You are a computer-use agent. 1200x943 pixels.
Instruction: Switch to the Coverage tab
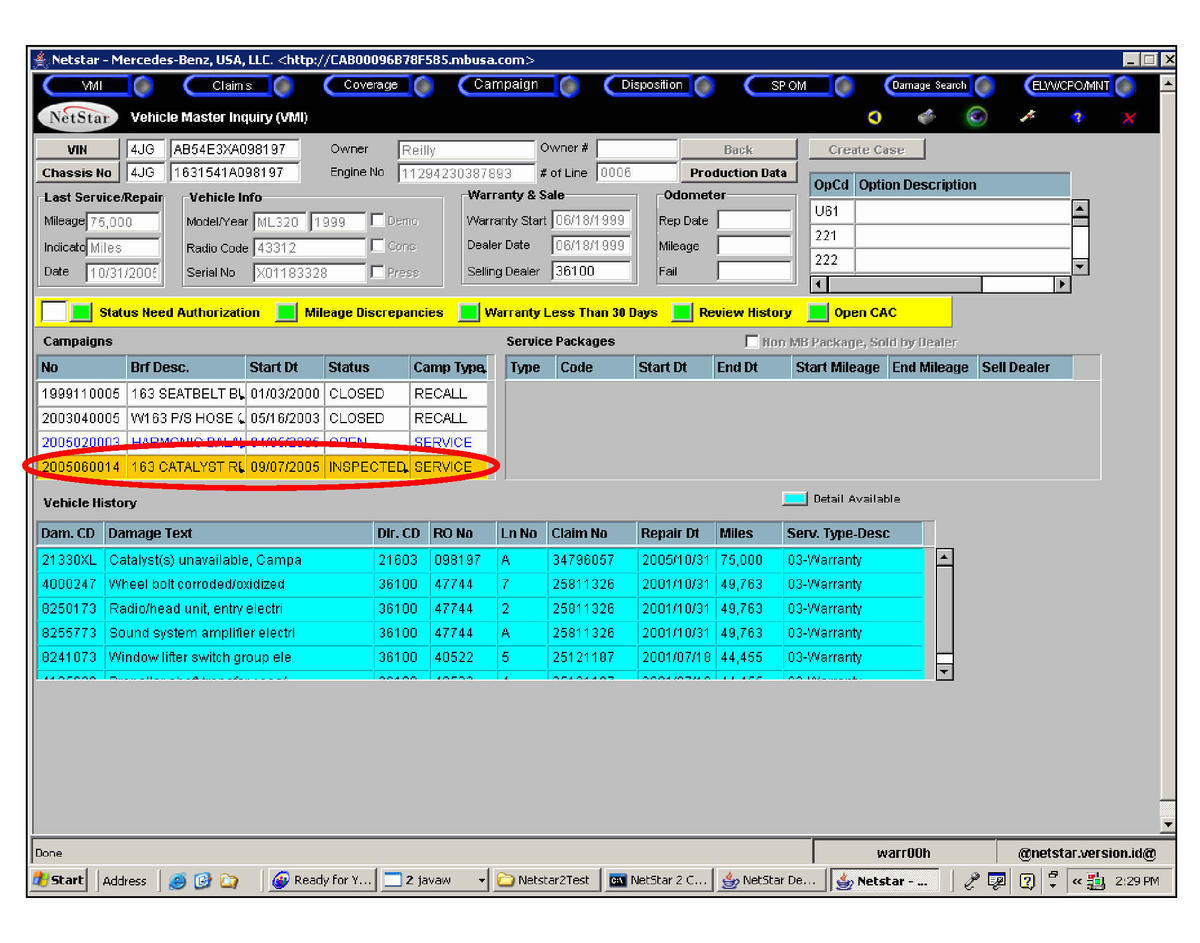pyautogui.click(x=370, y=86)
